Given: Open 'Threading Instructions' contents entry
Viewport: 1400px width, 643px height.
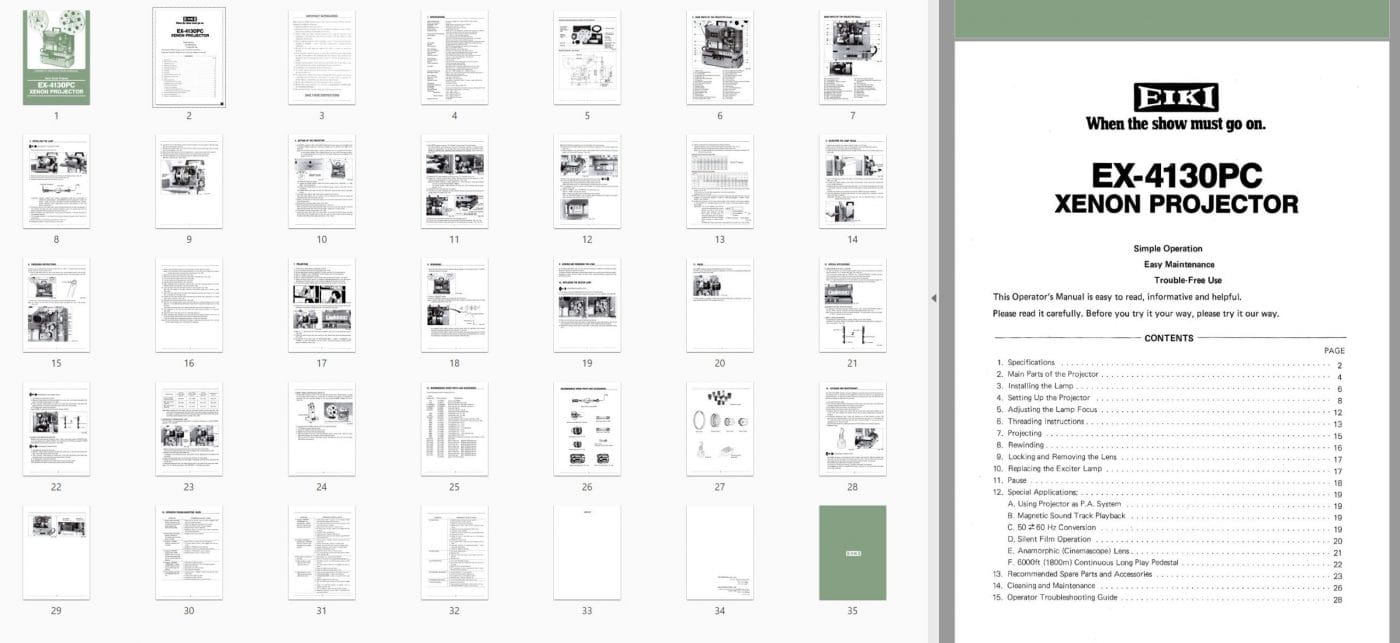Looking at the screenshot, I should point(1049,422).
